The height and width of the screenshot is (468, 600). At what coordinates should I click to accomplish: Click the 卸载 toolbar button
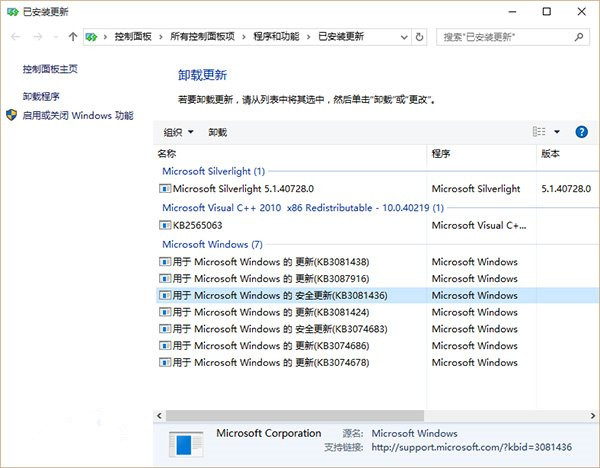point(218,132)
